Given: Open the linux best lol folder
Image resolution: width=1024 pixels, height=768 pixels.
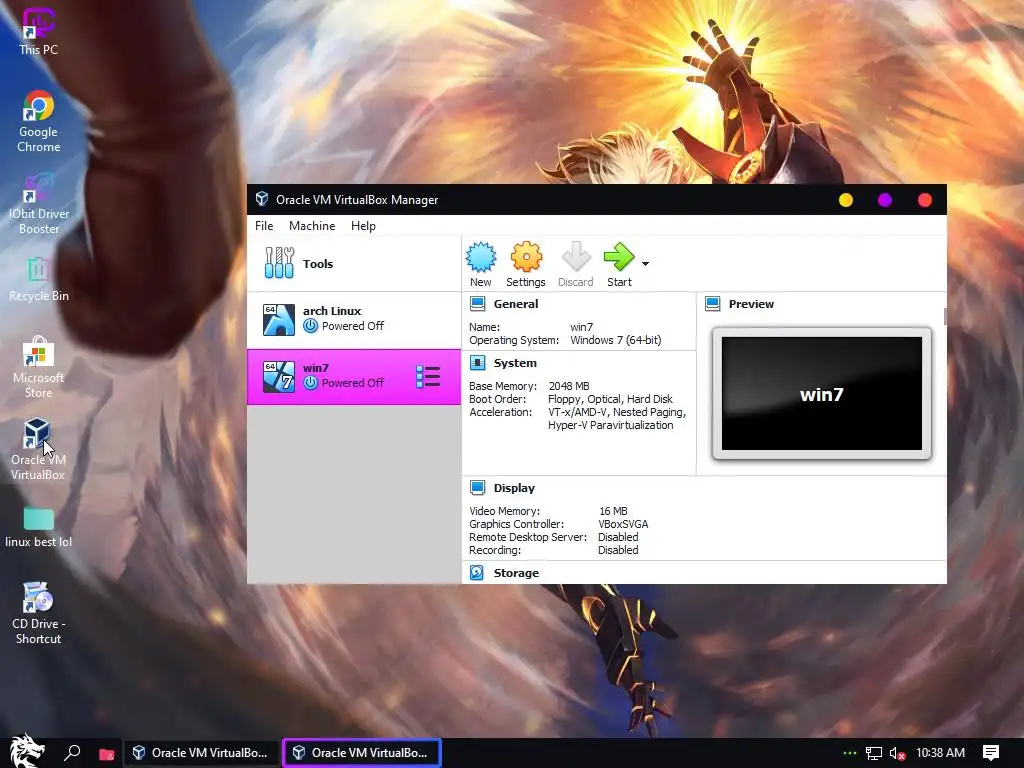Looking at the screenshot, I should click(38, 527).
